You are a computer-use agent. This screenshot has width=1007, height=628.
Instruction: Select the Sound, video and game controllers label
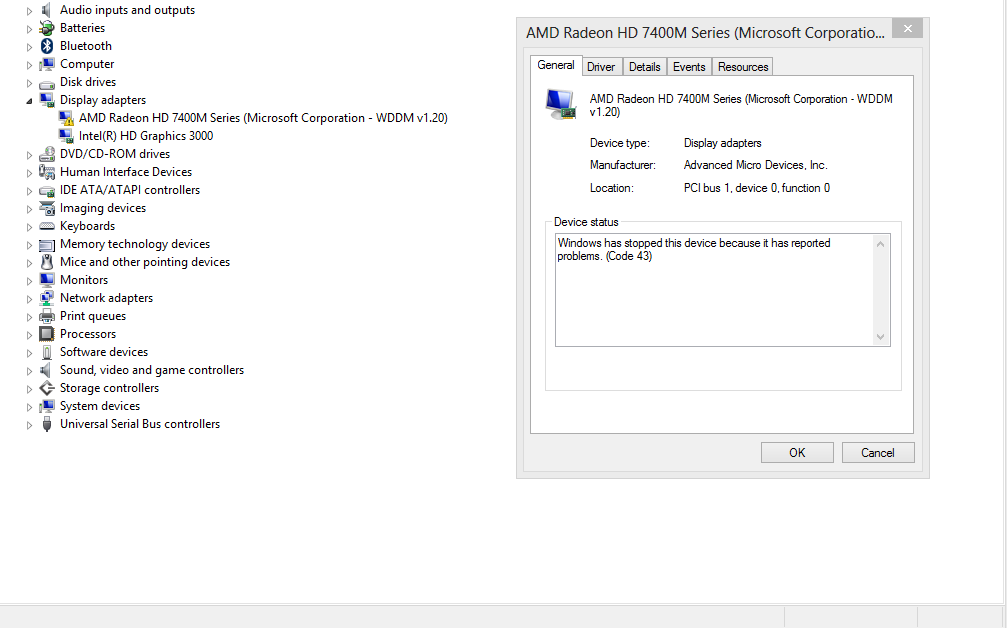[x=152, y=370]
